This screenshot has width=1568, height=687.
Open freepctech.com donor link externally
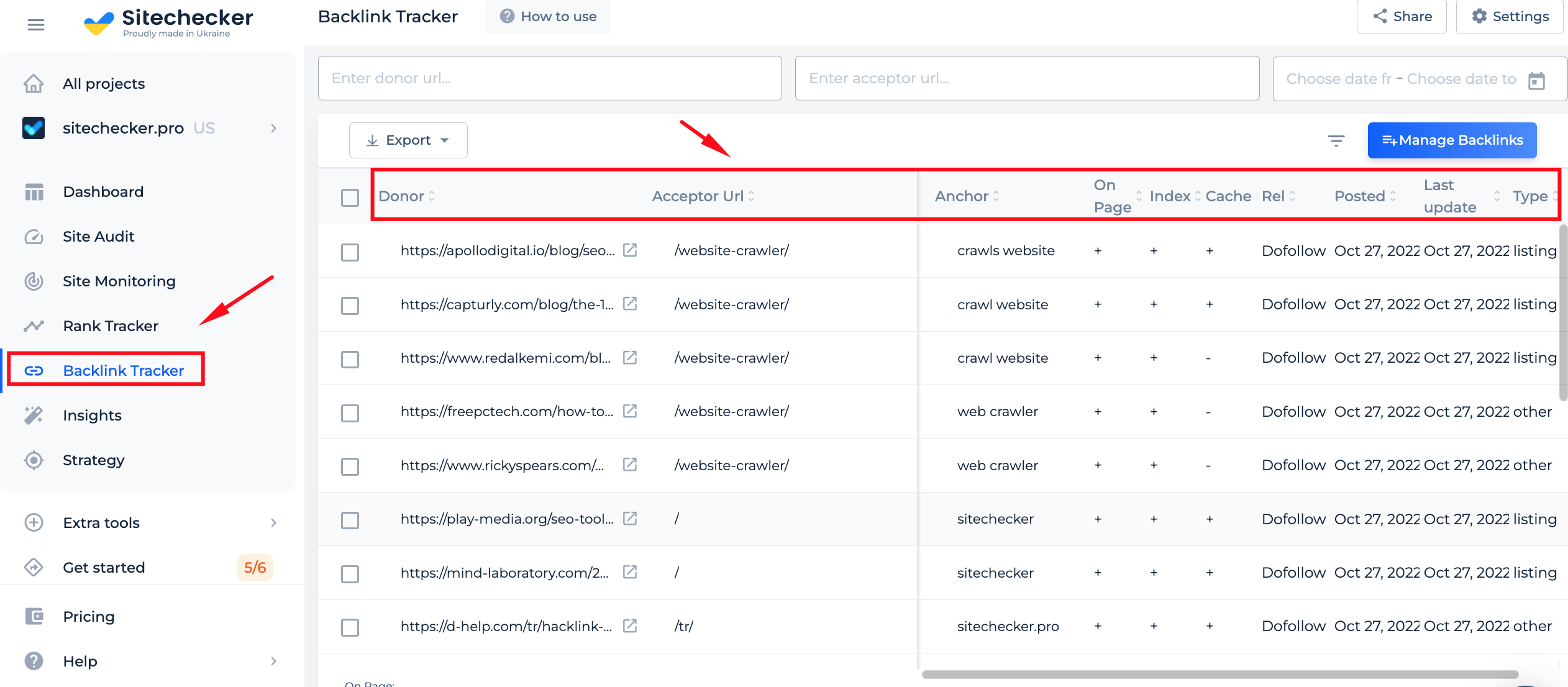(x=630, y=411)
